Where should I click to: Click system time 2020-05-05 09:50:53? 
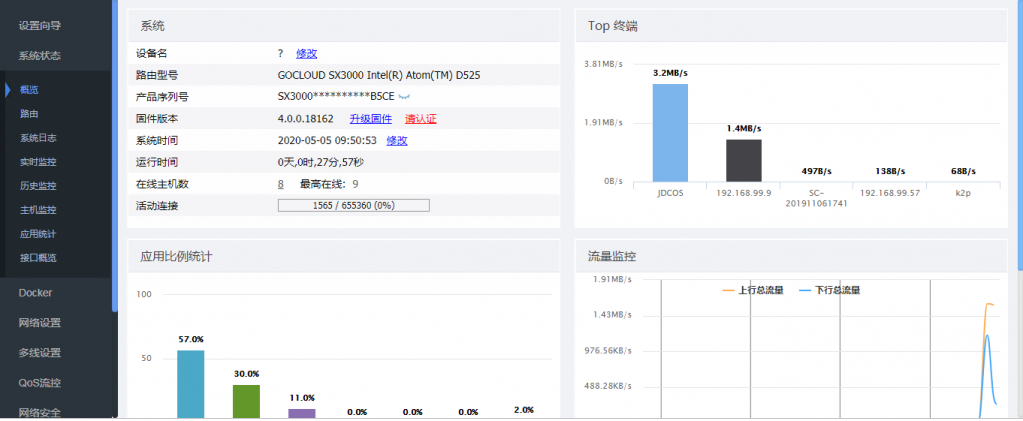[x=327, y=140]
